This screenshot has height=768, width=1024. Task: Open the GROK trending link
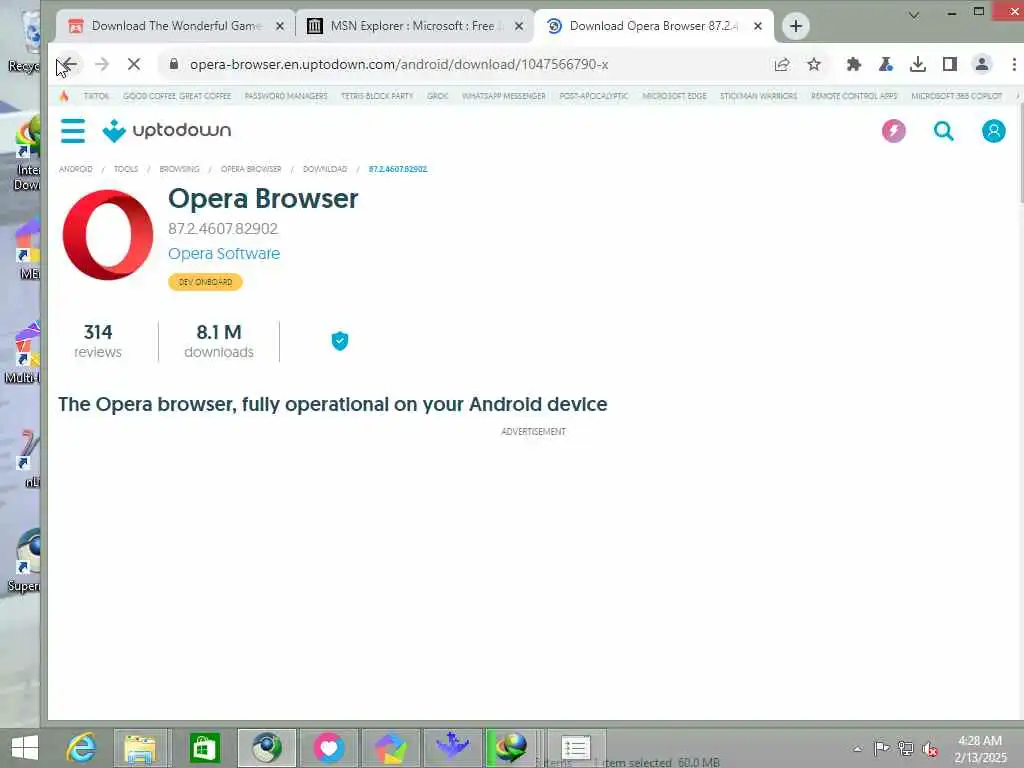(x=438, y=96)
